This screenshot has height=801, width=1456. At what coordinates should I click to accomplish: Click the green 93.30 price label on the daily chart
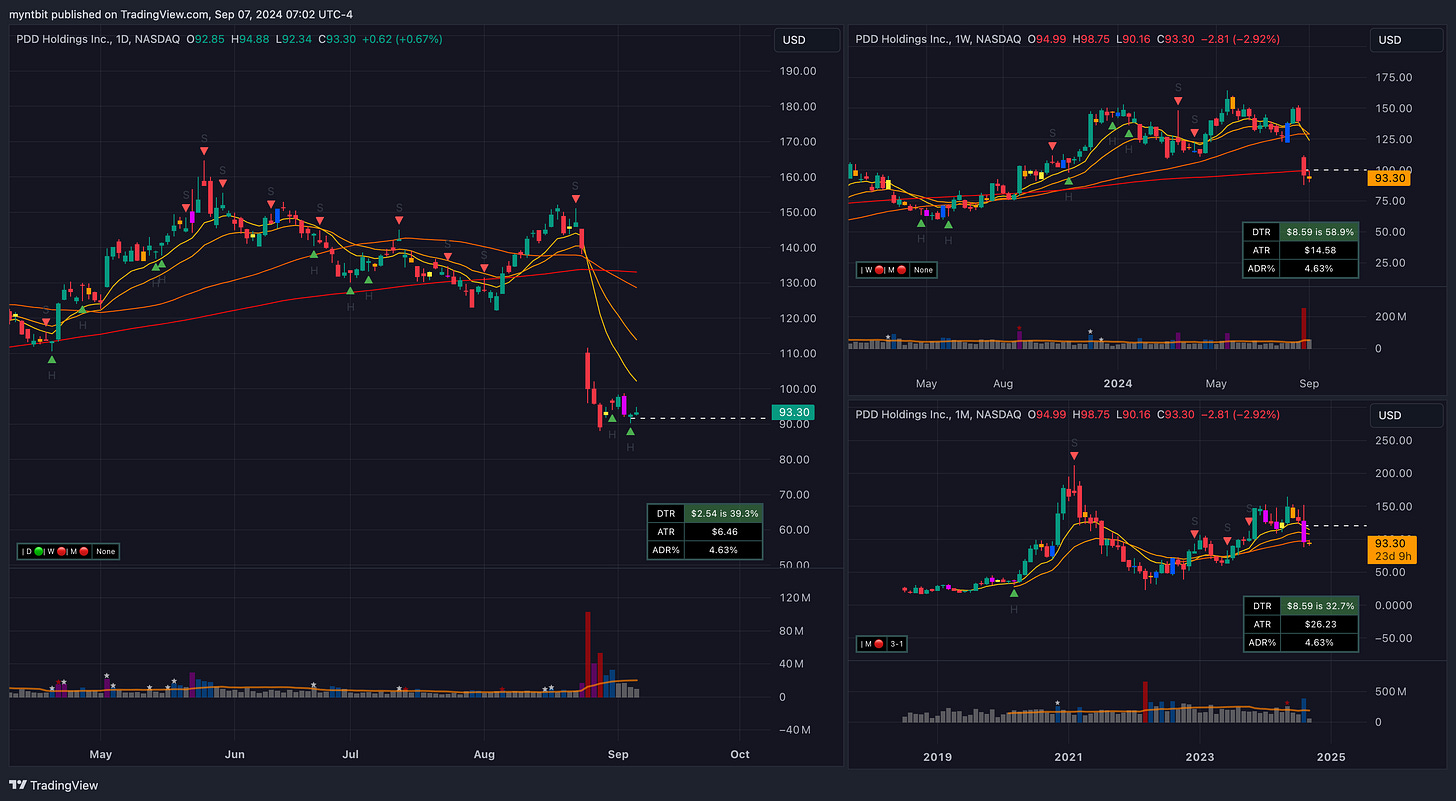point(794,412)
